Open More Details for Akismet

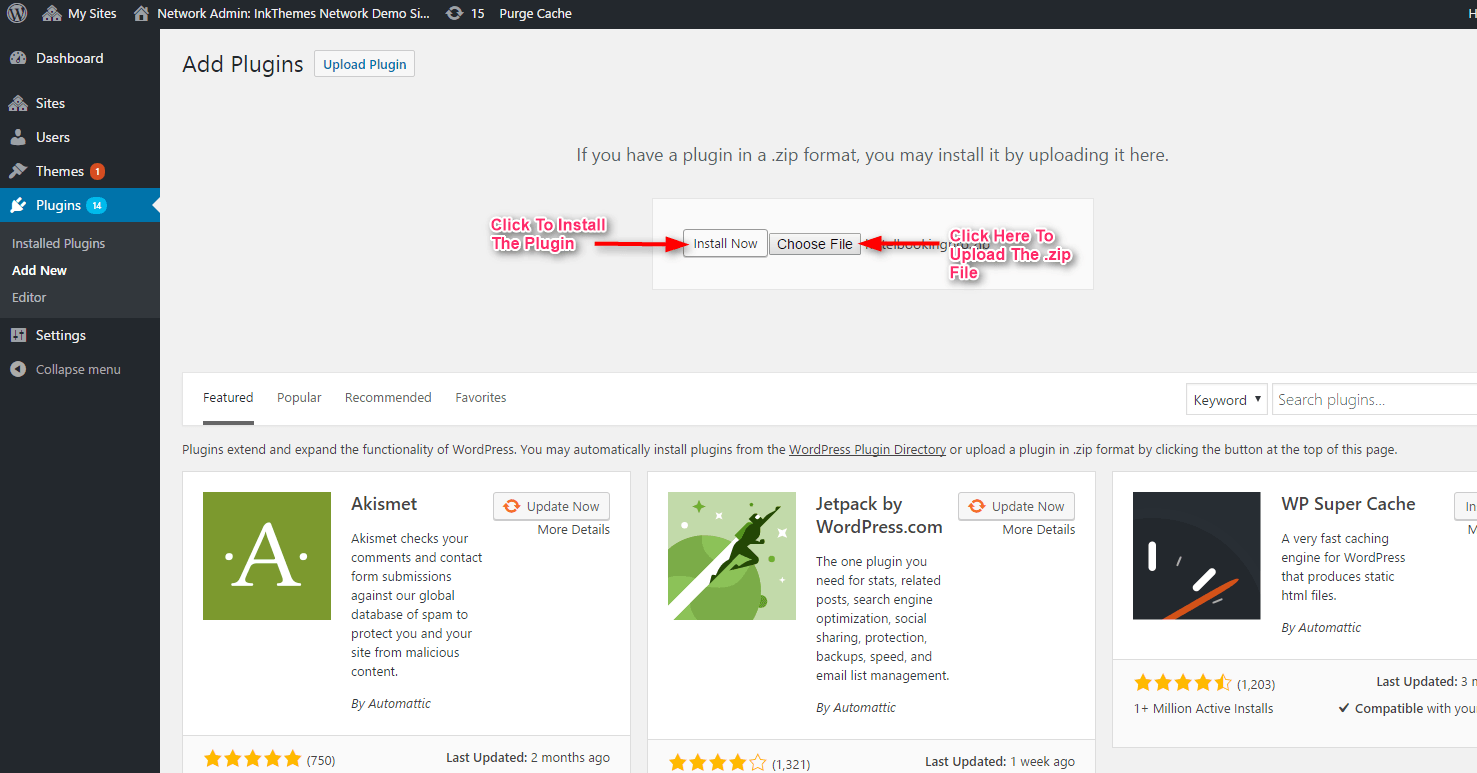coord(573,530)
